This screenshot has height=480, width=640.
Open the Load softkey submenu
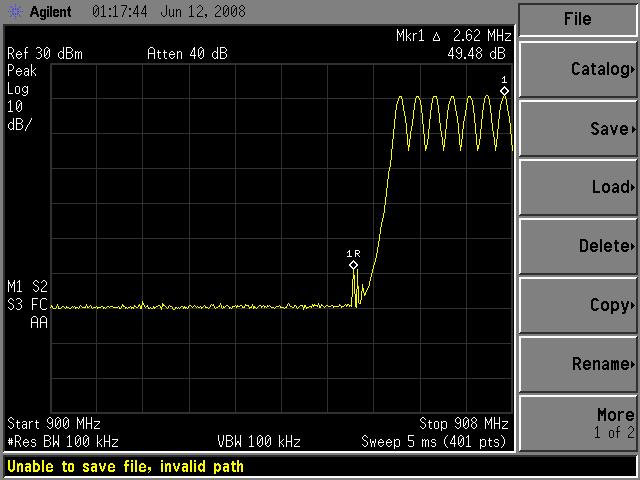(578, 187)
